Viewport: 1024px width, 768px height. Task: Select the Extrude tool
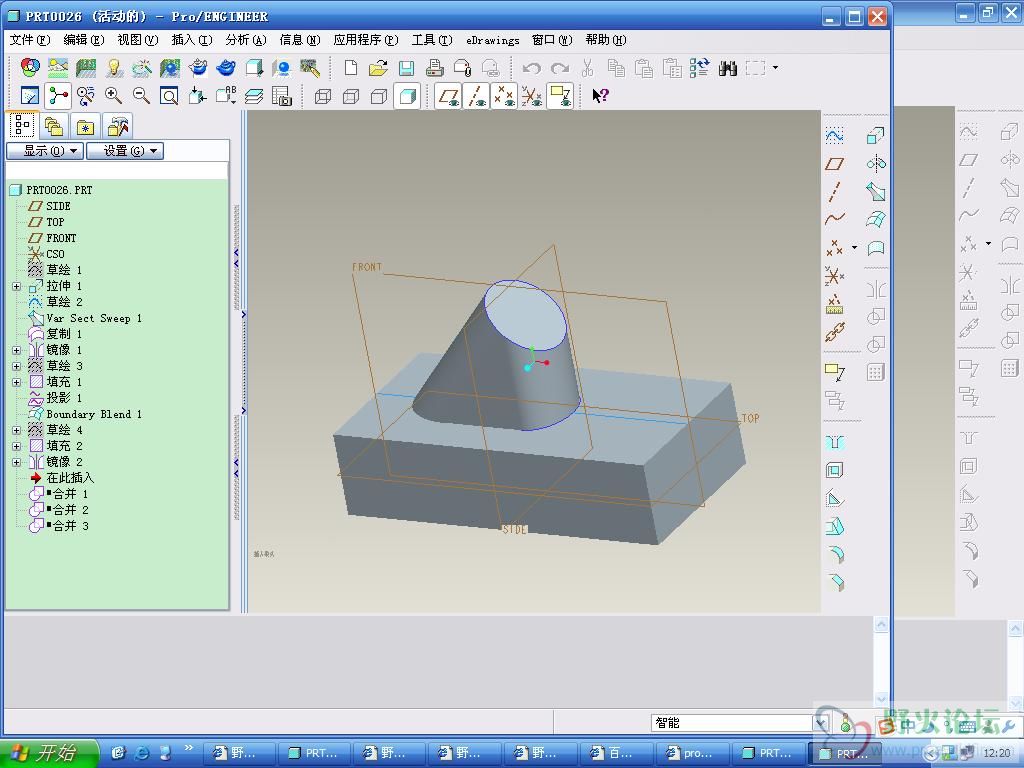coord(875,135)
